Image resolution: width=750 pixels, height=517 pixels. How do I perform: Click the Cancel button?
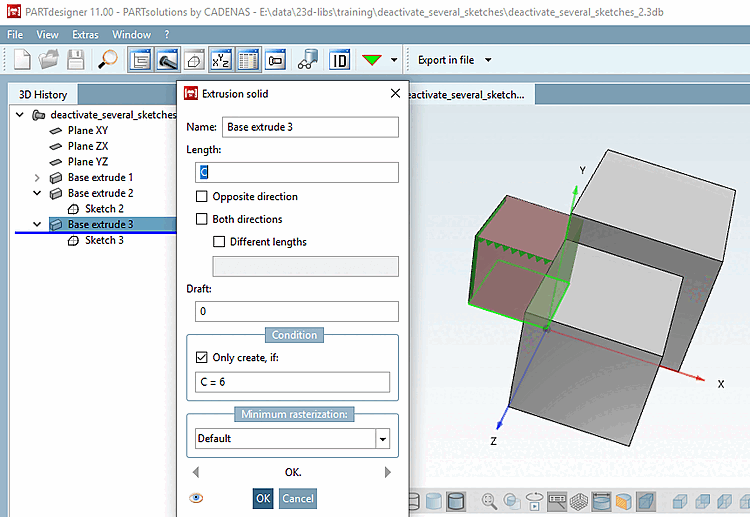[297, 498]
